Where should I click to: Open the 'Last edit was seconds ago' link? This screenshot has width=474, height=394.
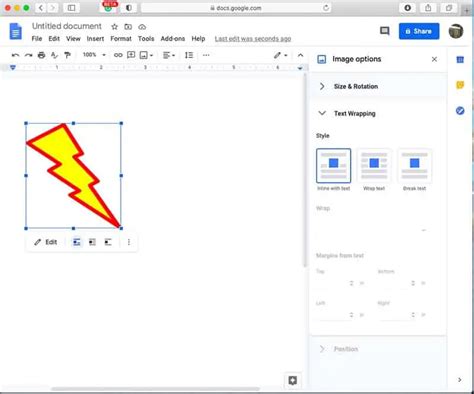pyautogui.click(x=253, y=39)
